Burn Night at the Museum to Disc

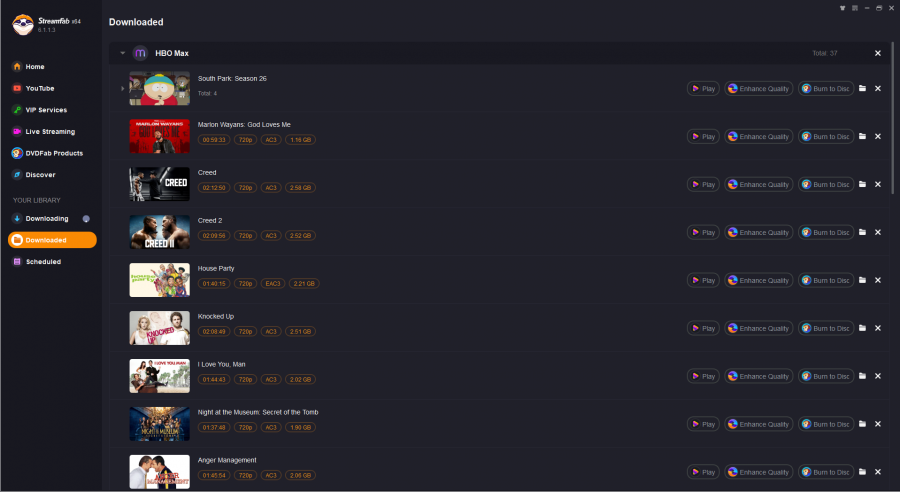point(826,424)
